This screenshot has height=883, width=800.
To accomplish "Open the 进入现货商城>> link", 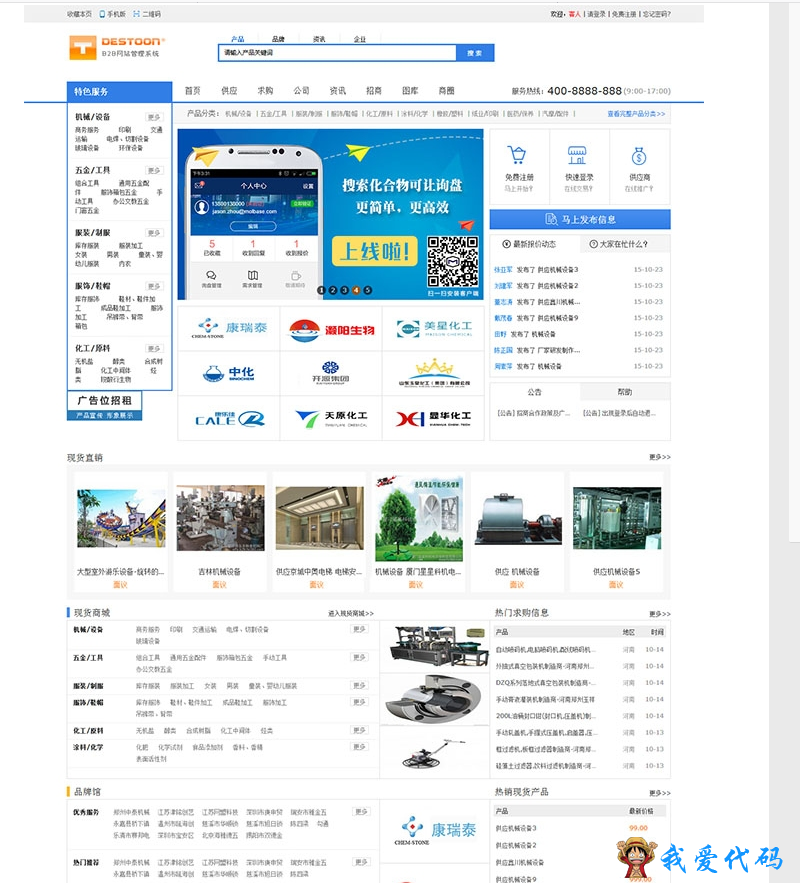I will [351, 613].
